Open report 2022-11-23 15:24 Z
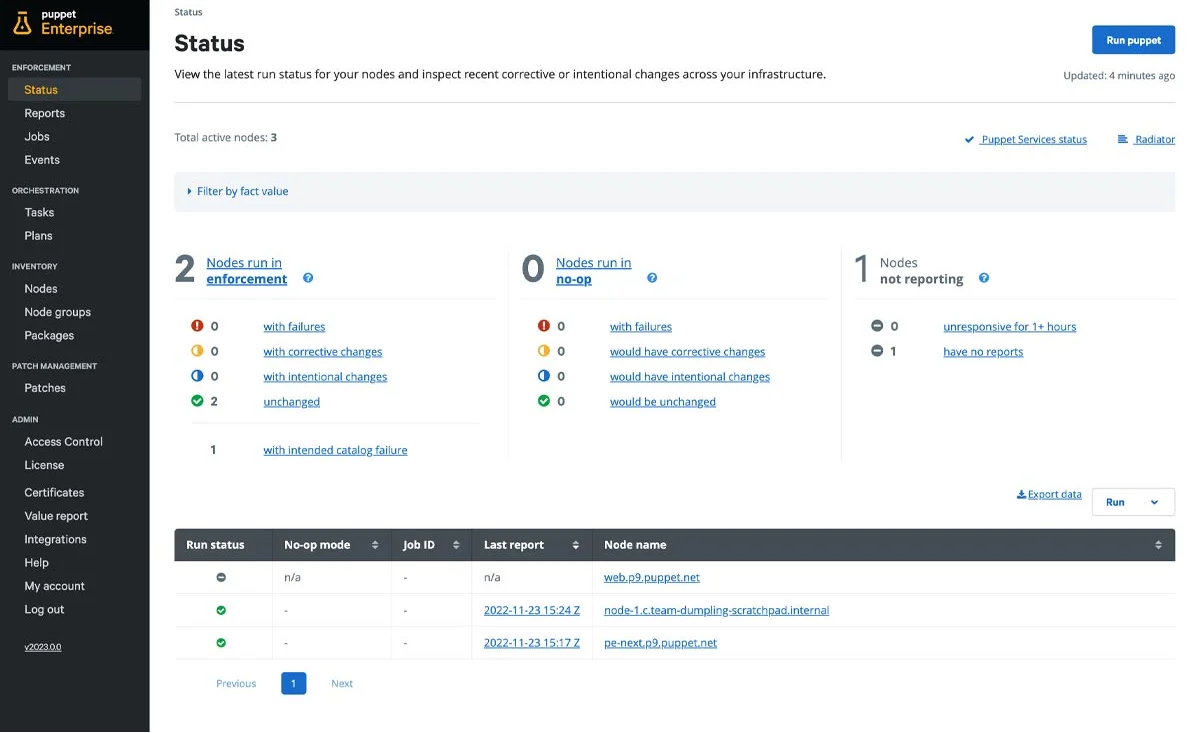 (x=532, y=610)
